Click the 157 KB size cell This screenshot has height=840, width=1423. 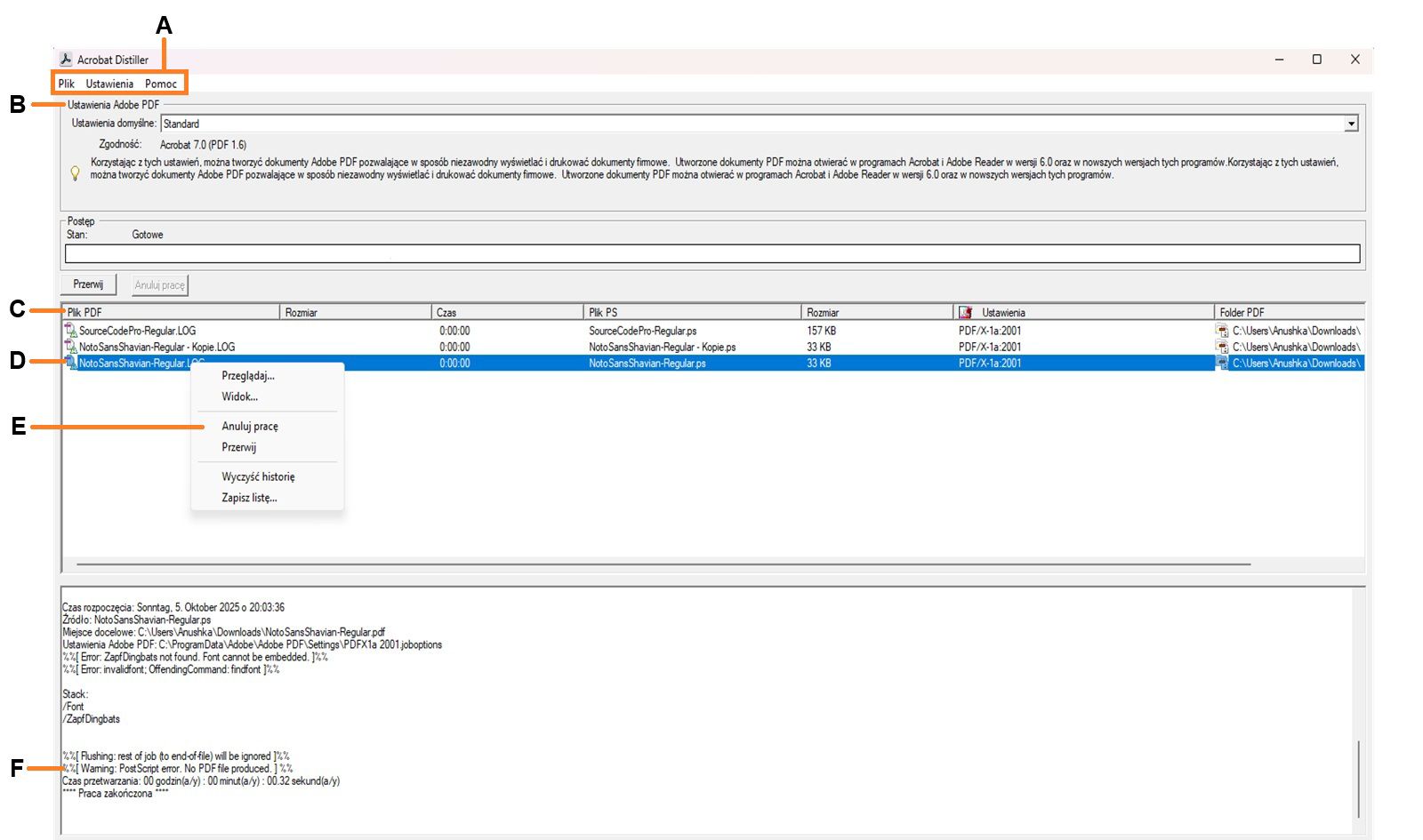pos(821,331)
